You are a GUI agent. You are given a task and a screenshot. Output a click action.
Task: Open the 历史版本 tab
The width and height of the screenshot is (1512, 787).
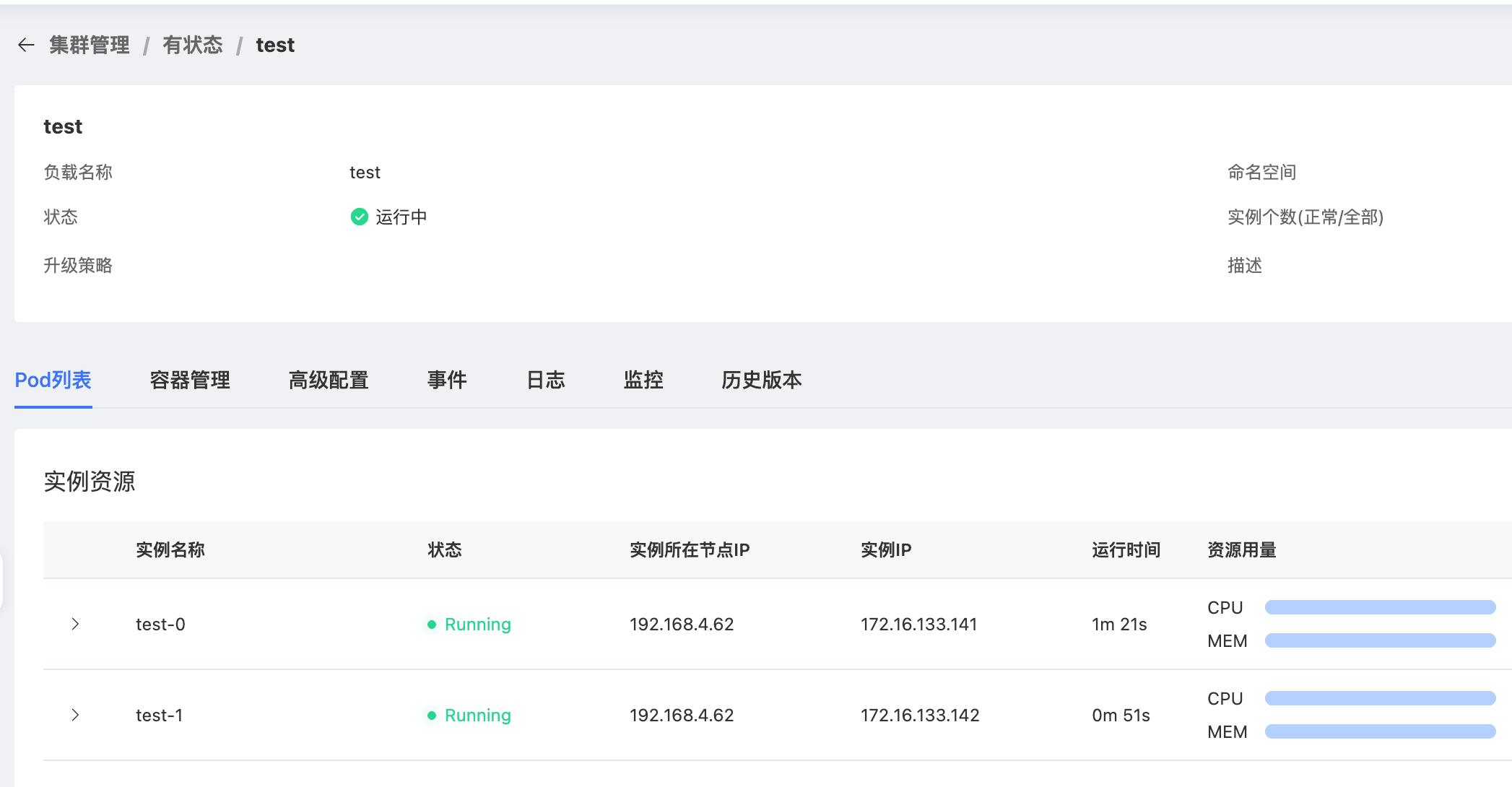coord(761,380)
